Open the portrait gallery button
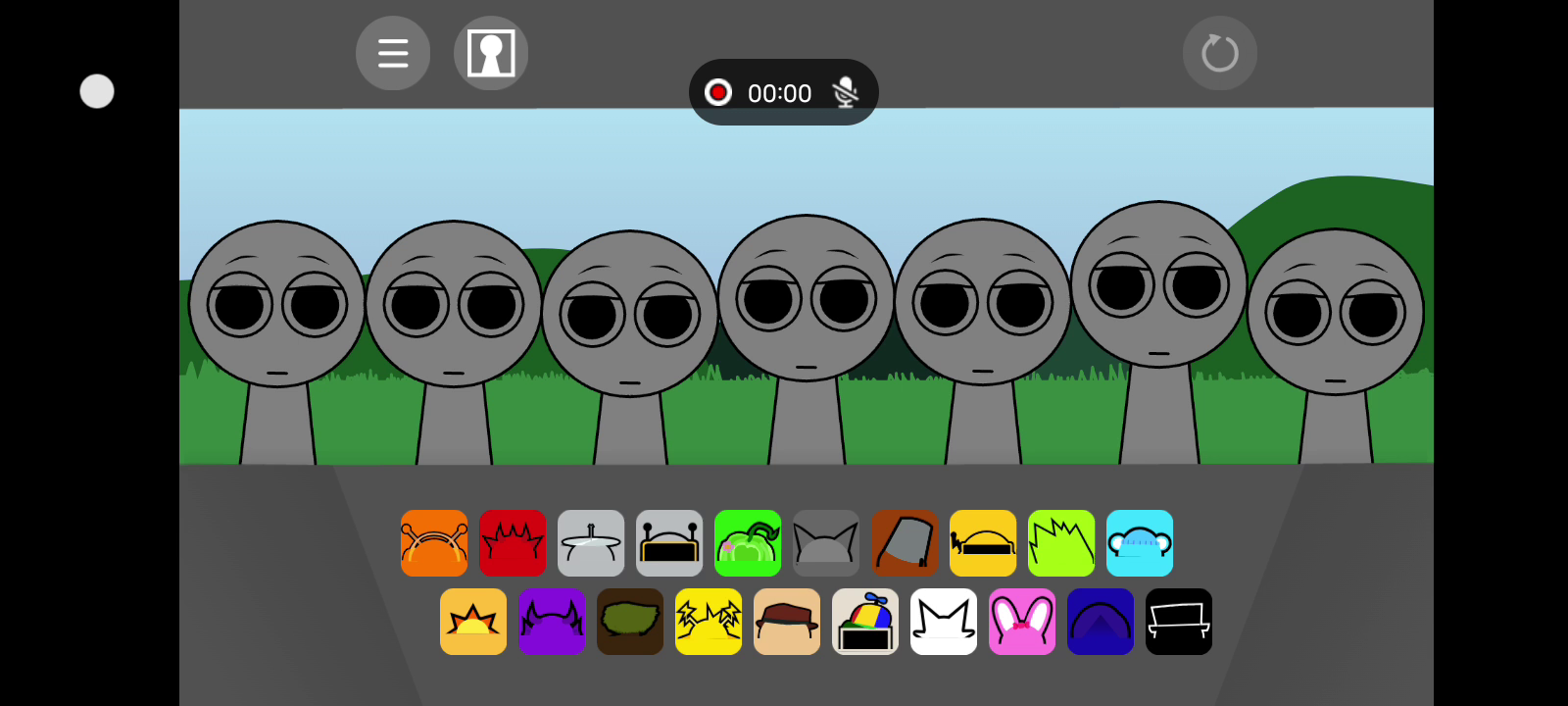The height and width of the screenshot is (706, 1568). (491, 53)
